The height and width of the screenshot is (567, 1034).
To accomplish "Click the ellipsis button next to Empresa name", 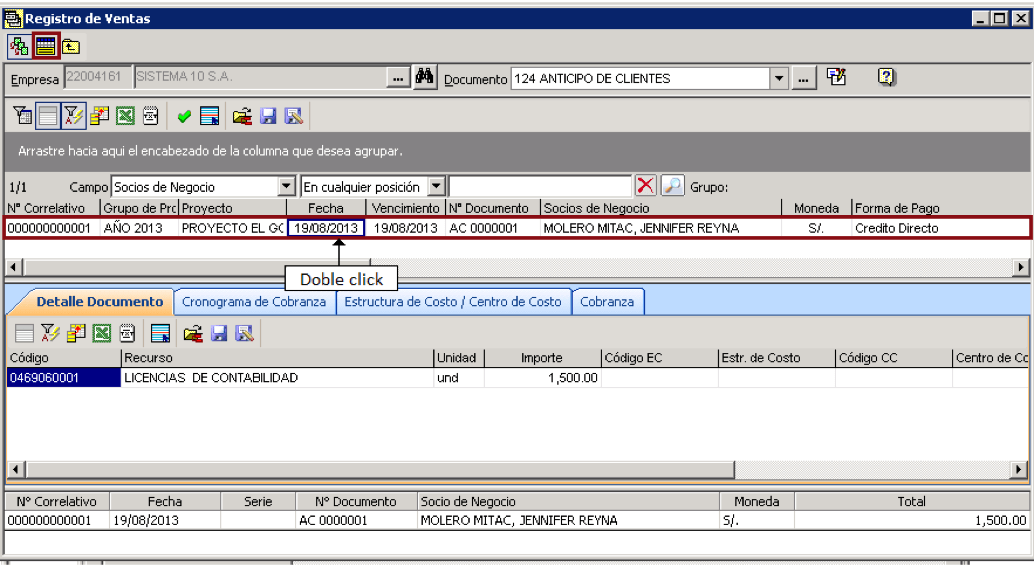I will pyautogui.click(x=398, y=78).
